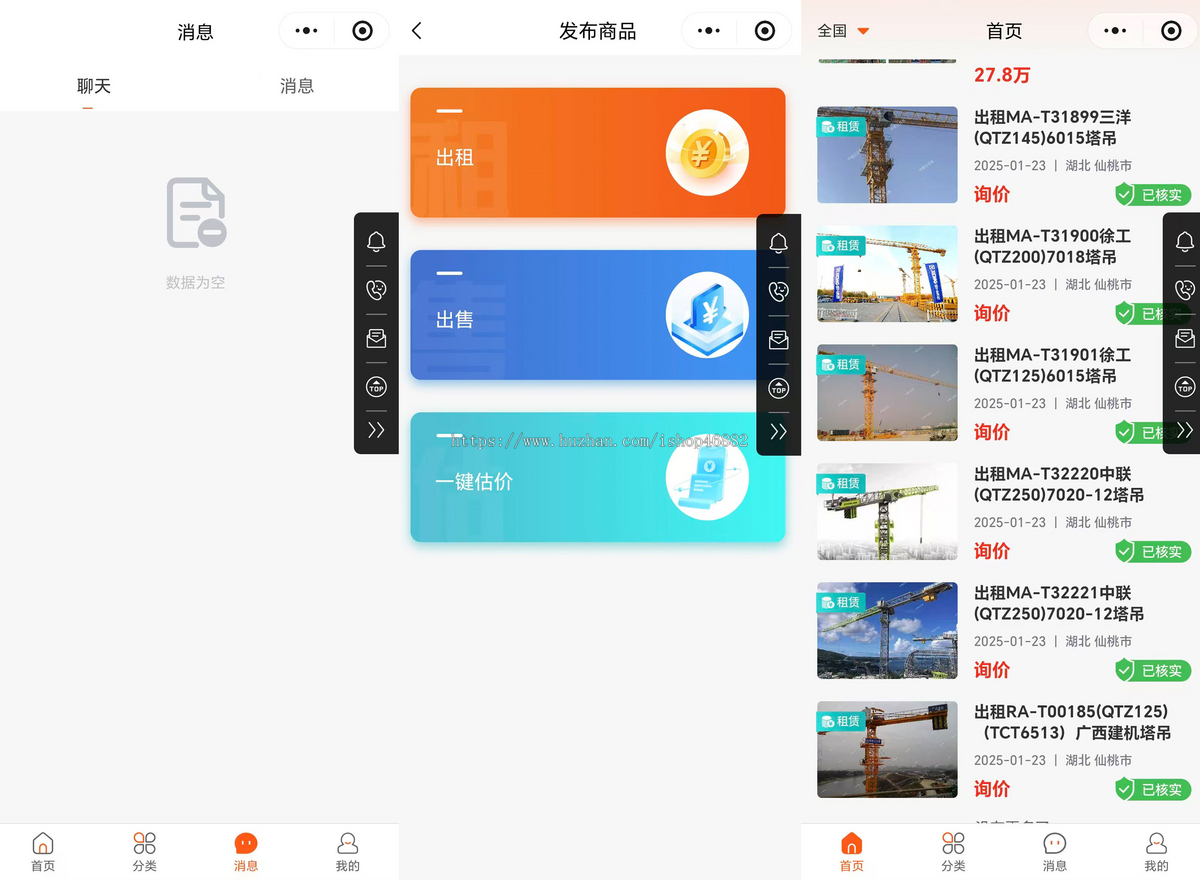Tap the receipt icon on 一键估价
Image resolution: width=1200 pixels, height=880 pixels.
tap(707, 477)
